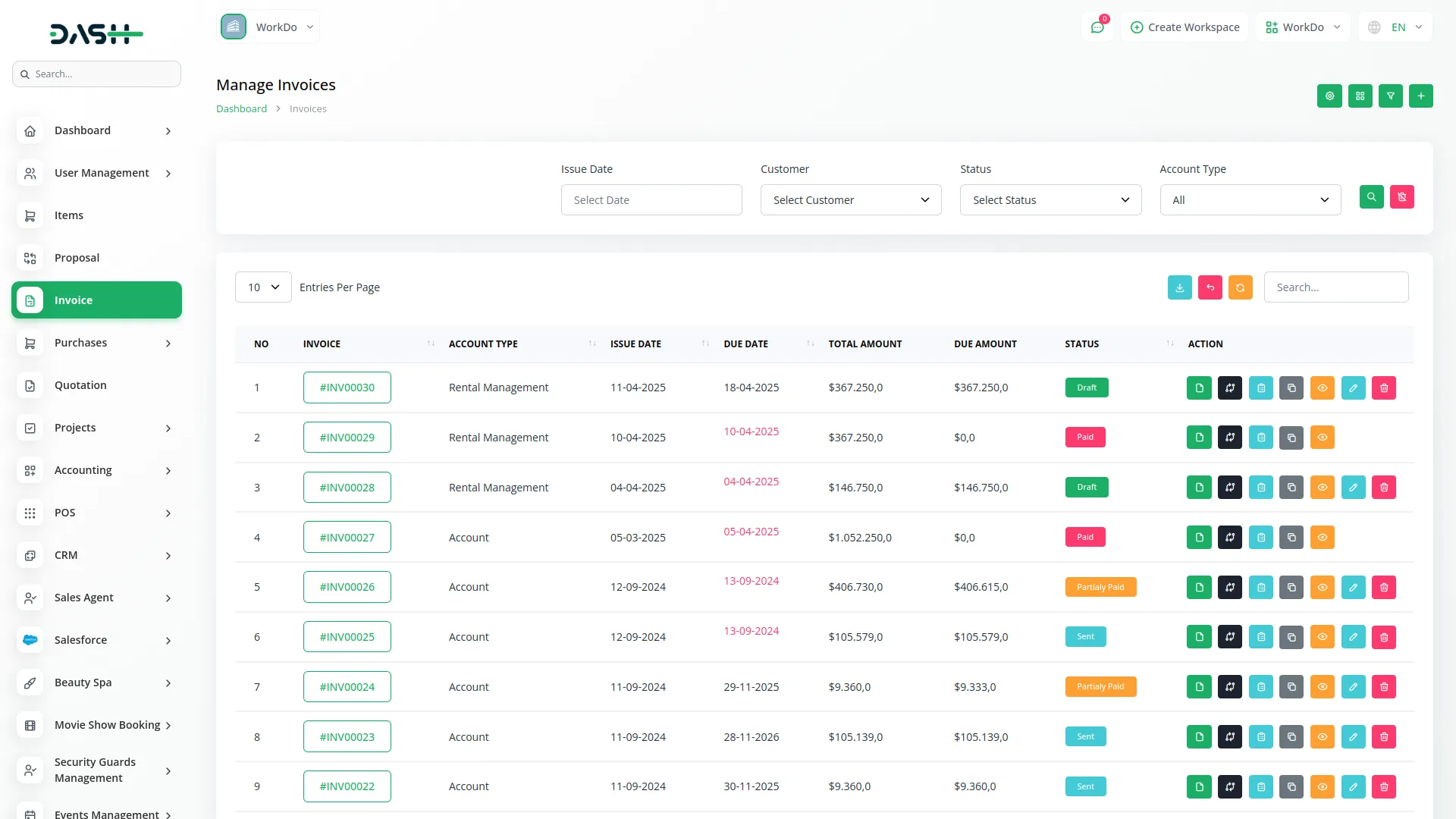
Task: Click the pink delete icon for invoice #INV00028
Action: (1384, 487)
